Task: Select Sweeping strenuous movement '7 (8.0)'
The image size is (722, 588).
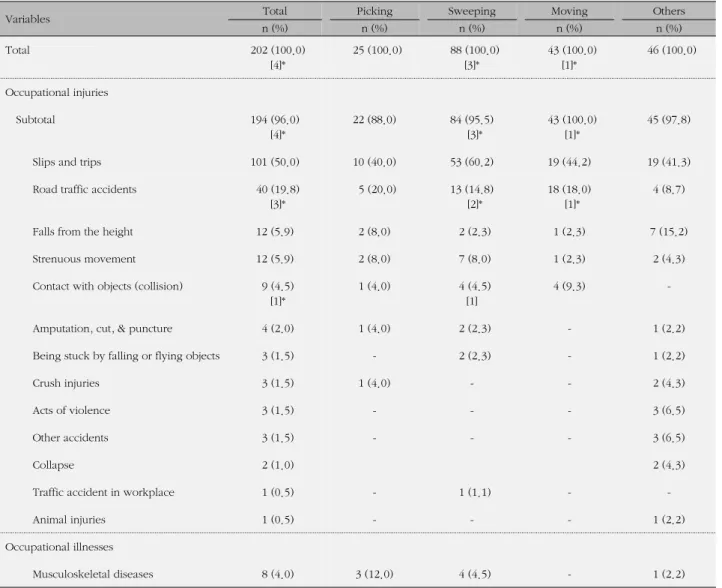Action: click(474, 259)
